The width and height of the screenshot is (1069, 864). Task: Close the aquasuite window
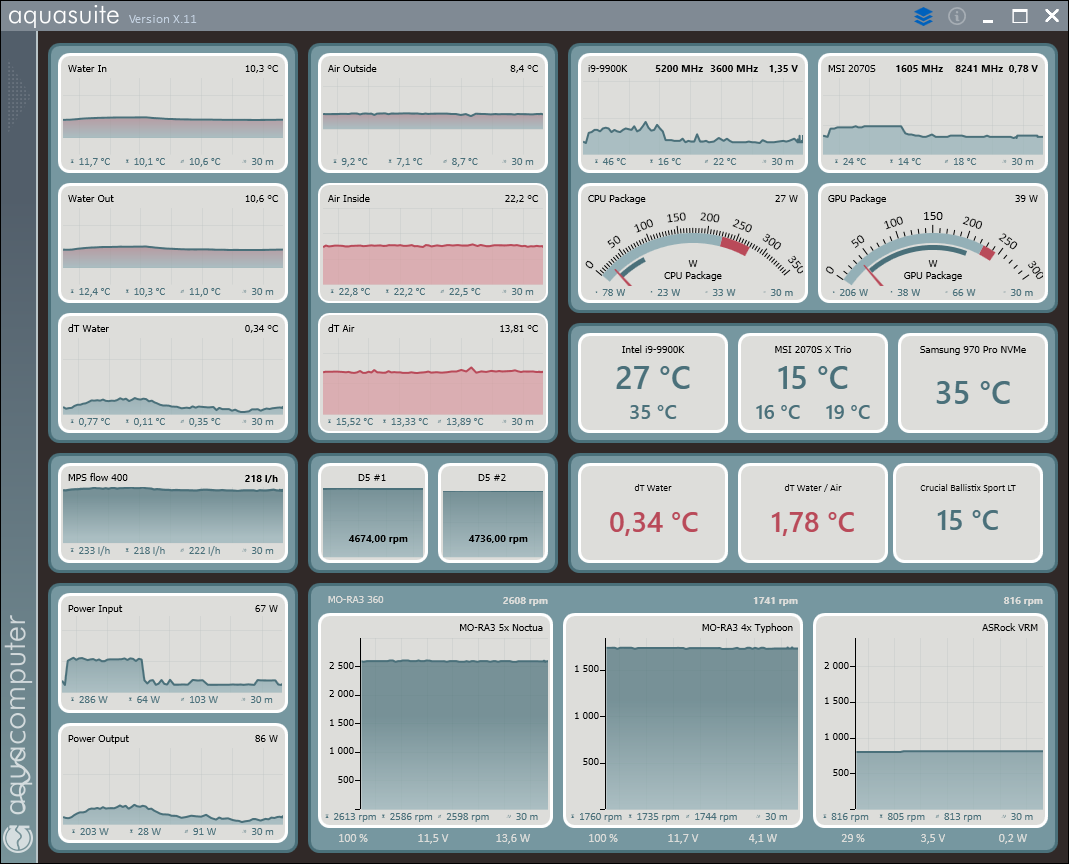[1052, 16]
